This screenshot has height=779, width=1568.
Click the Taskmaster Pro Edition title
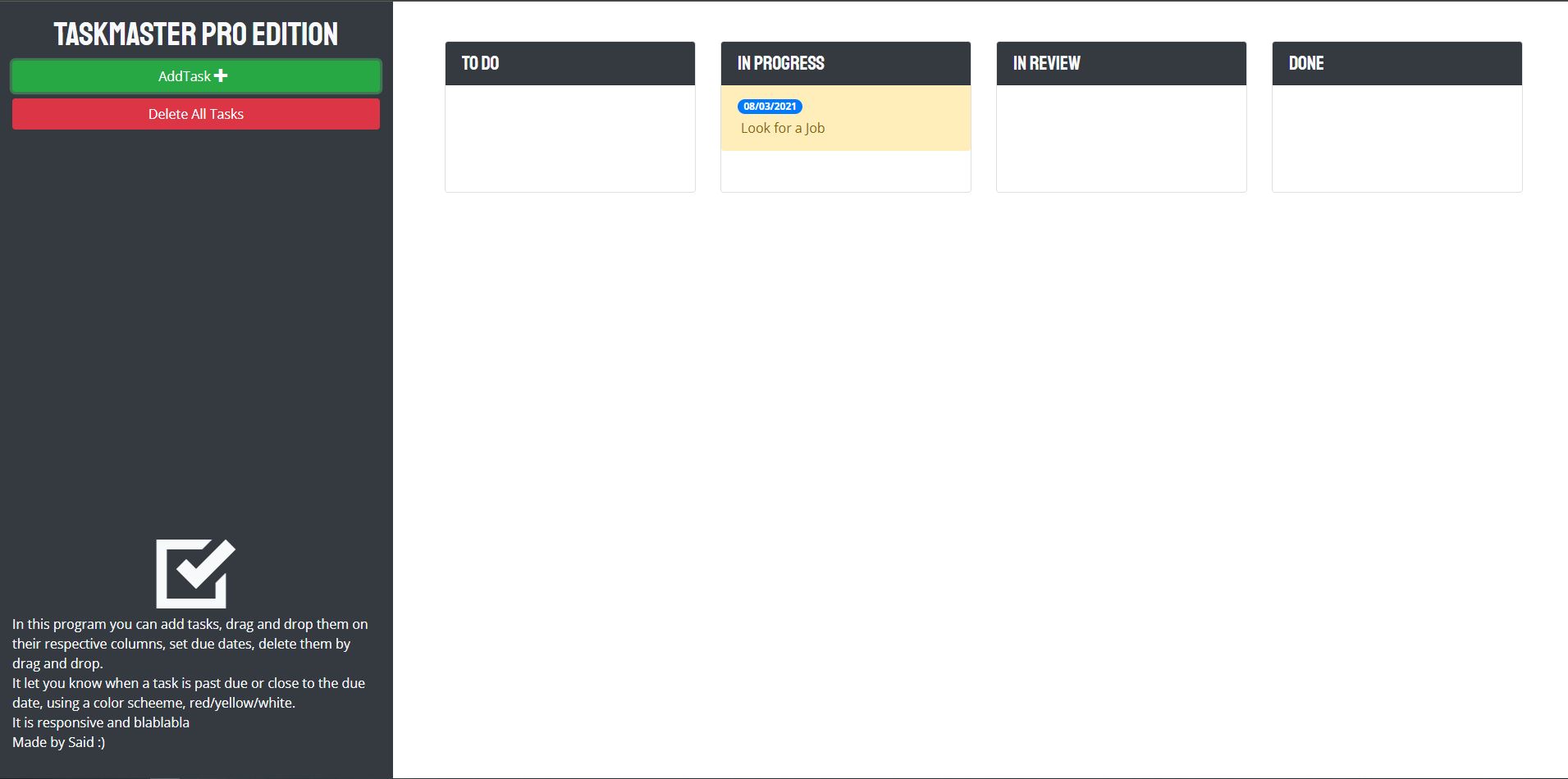tap(196, 34)
